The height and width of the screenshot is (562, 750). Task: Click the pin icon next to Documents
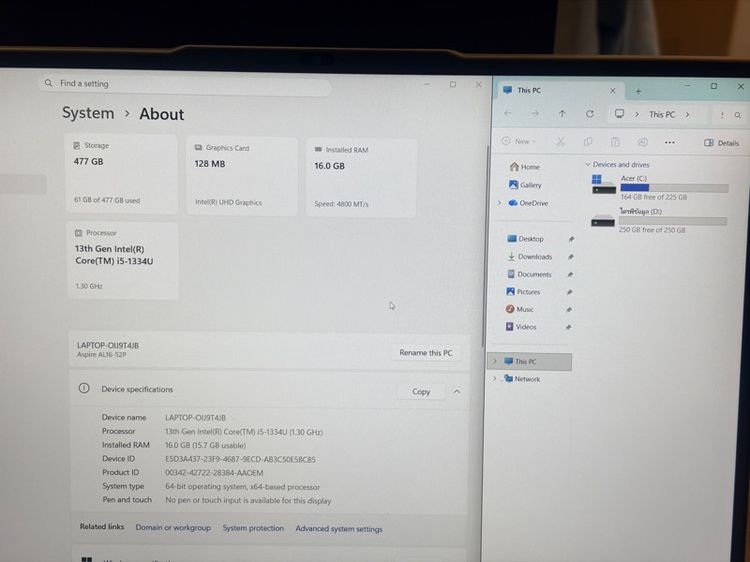[570, 275]
